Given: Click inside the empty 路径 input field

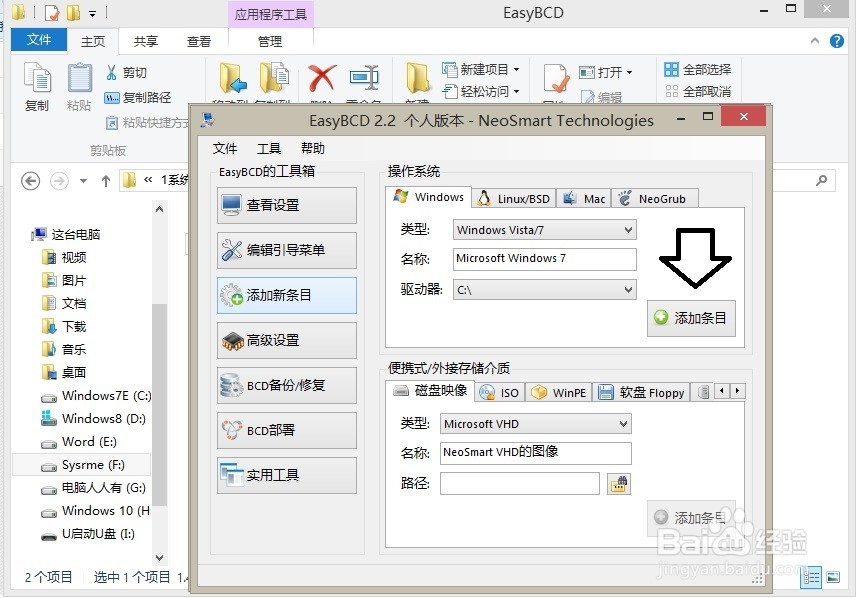Looking at the screenshot, I should (520, 483).
